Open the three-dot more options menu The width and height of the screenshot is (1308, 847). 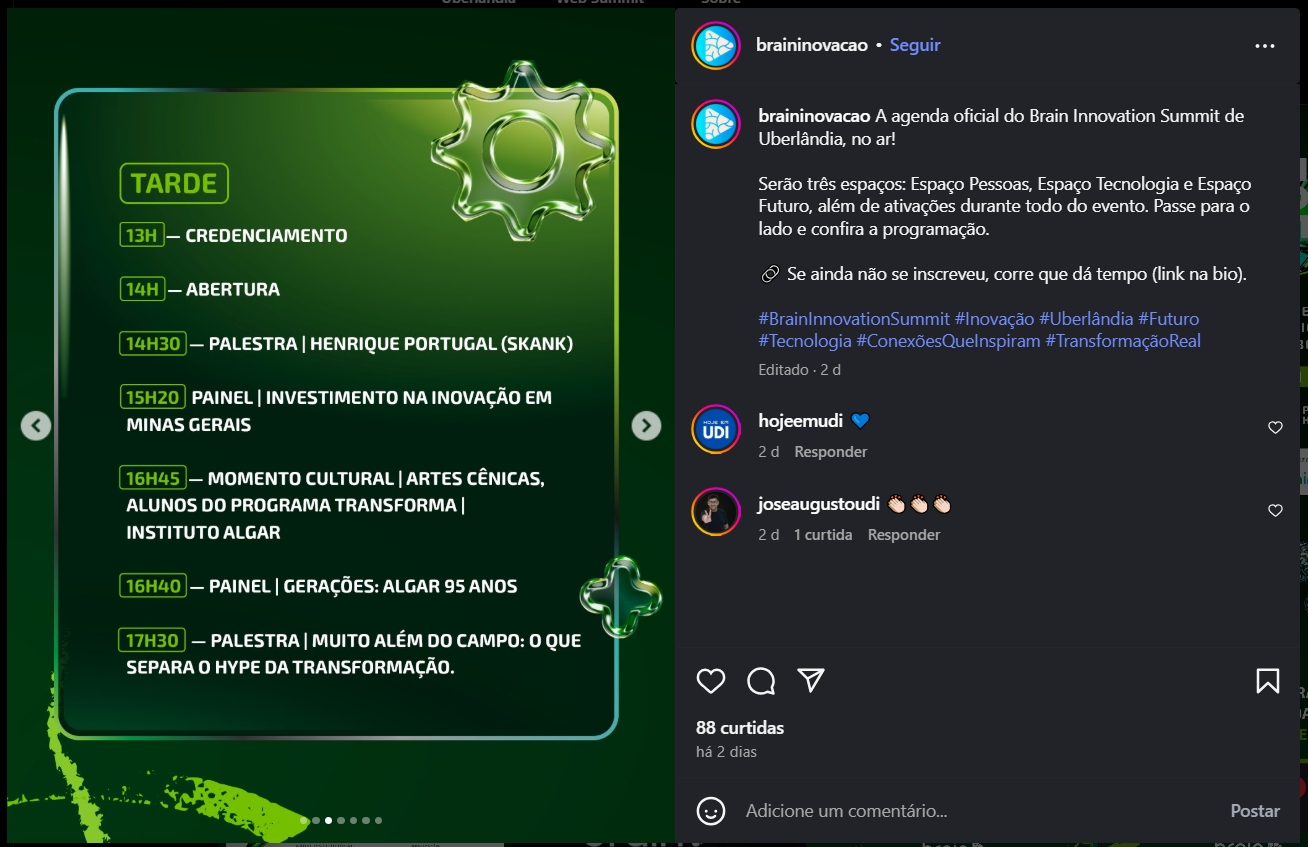(x=1265, y=46)
